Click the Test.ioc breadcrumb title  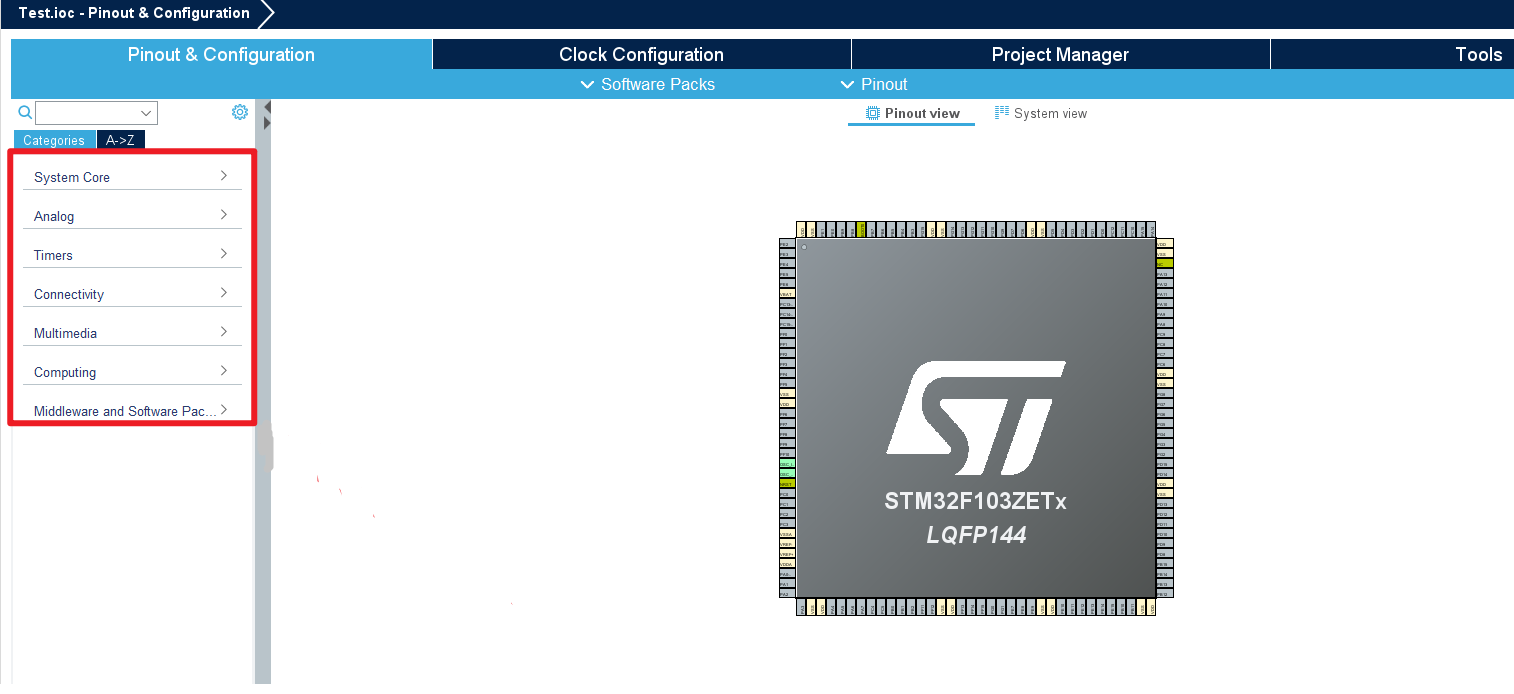134,13
